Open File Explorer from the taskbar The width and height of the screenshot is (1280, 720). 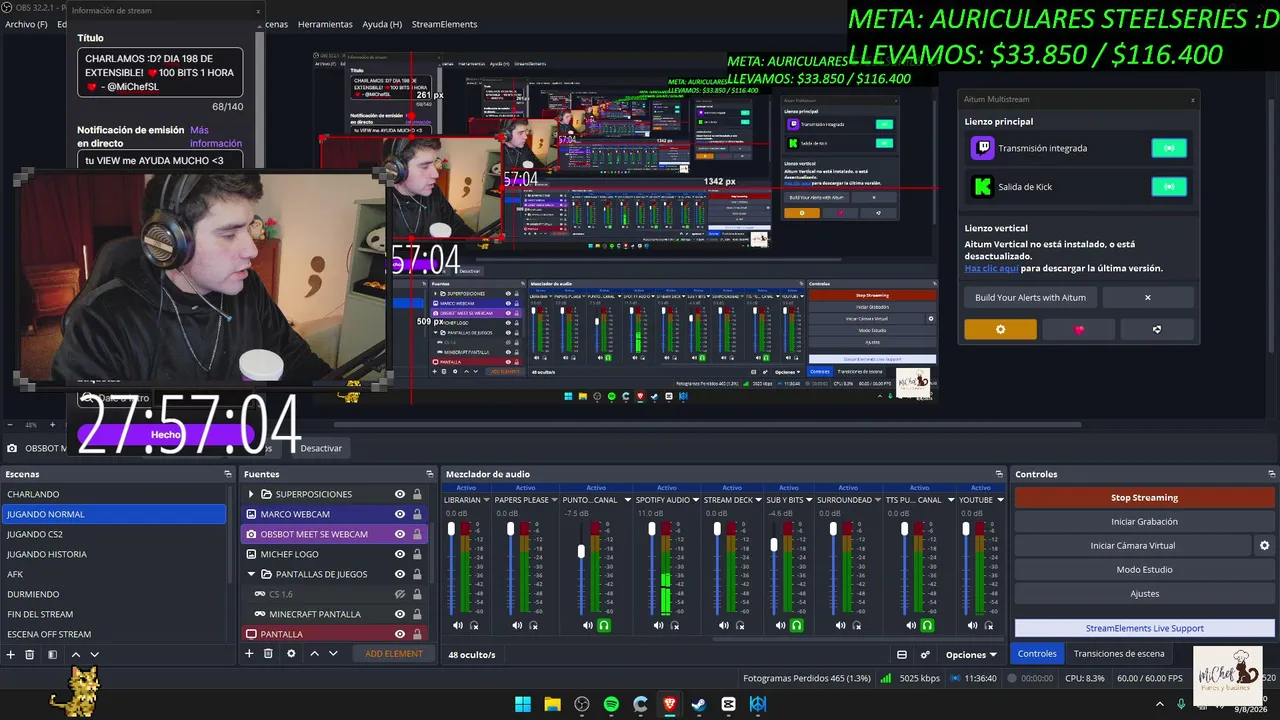tap(552, 704)
